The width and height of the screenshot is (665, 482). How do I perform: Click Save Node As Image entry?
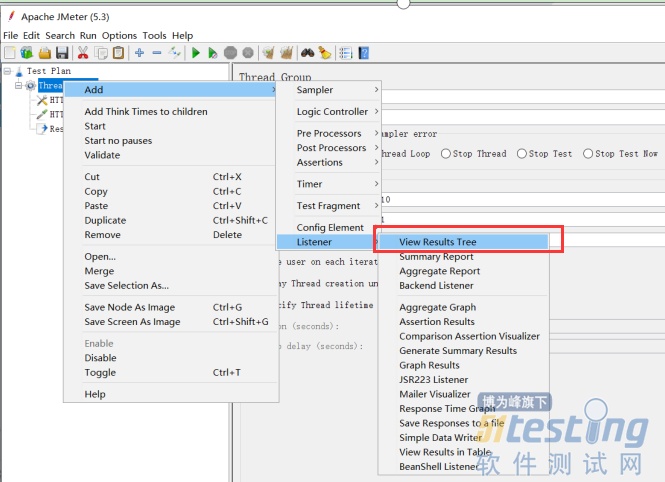click(x=171, y=307)
